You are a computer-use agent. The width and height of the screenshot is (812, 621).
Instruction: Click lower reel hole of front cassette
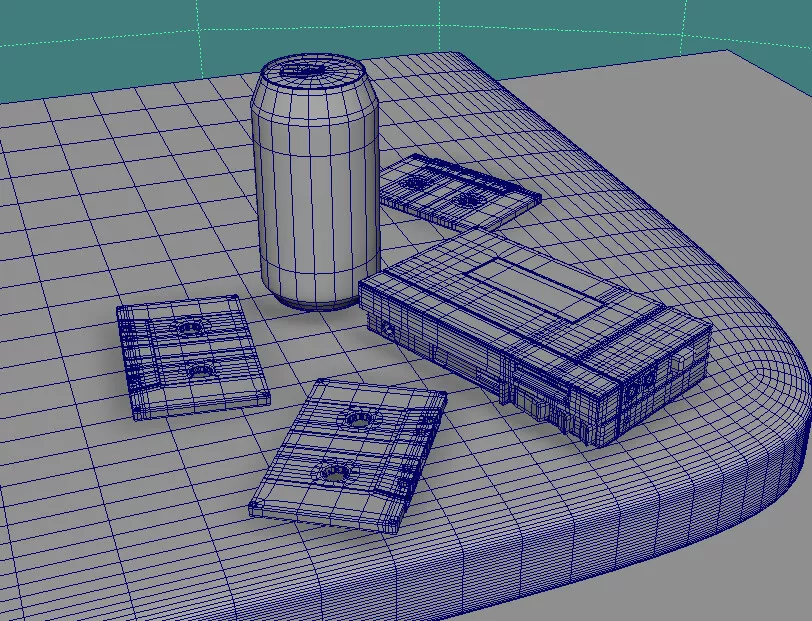(331, 473)
